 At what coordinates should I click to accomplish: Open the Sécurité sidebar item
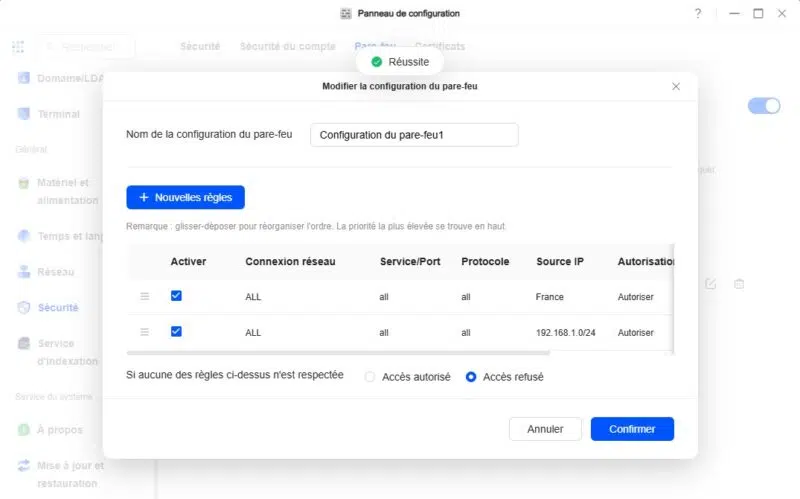(x=57, y=308)
